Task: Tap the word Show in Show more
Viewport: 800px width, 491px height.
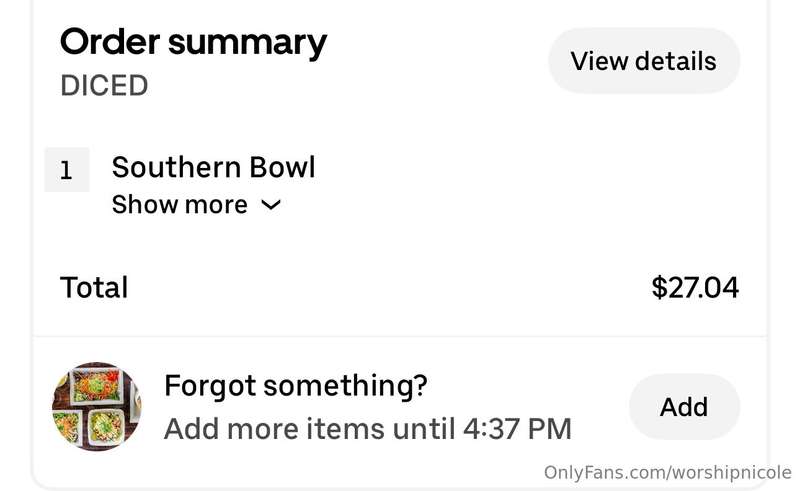Action: point(144,205)
